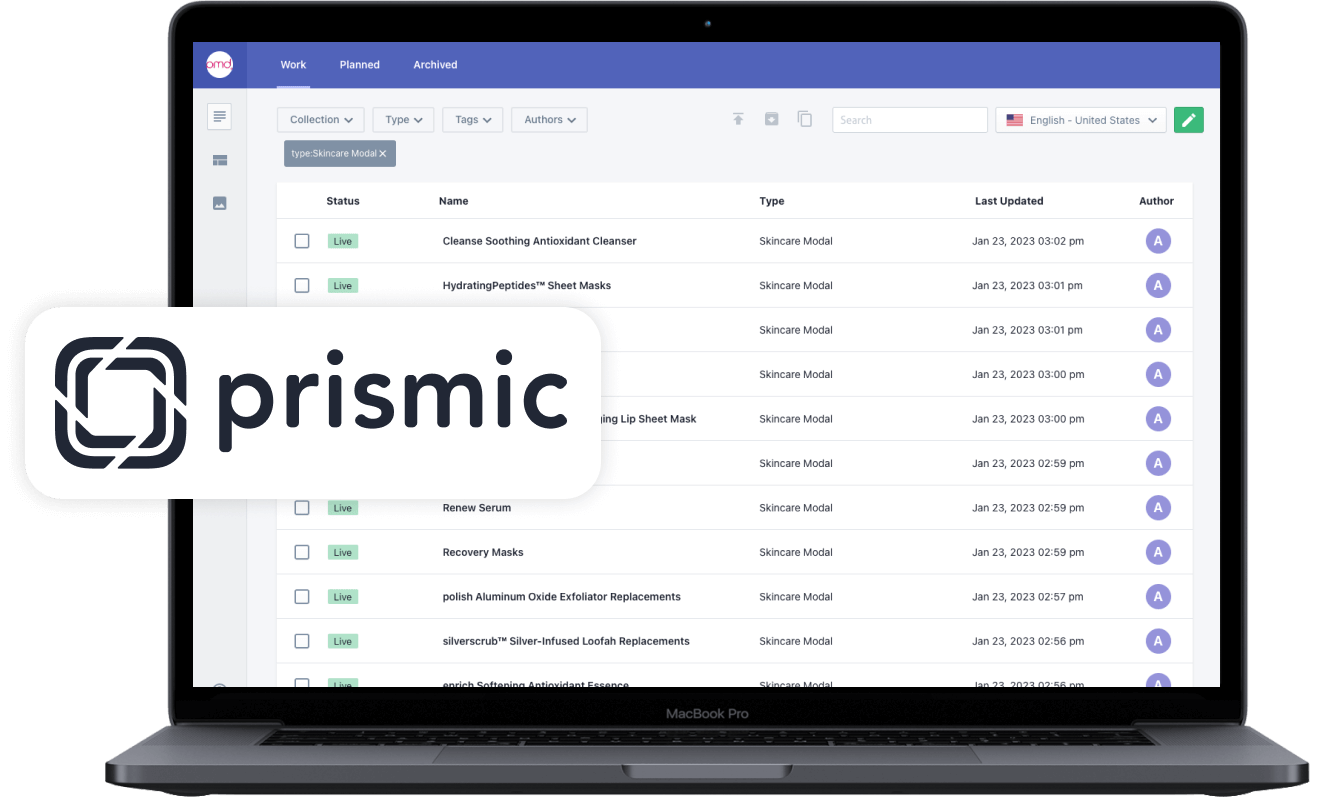Click the Status column header
This screenshot has width=1320, height=805.
pos(343,201)
